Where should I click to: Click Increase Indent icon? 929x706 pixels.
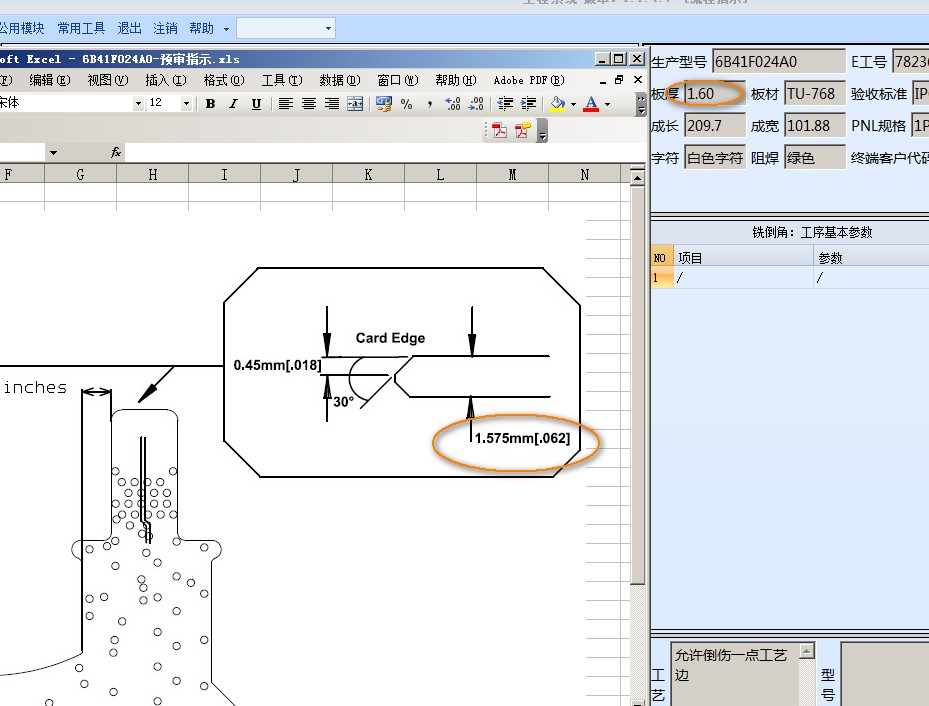[528, 104]
